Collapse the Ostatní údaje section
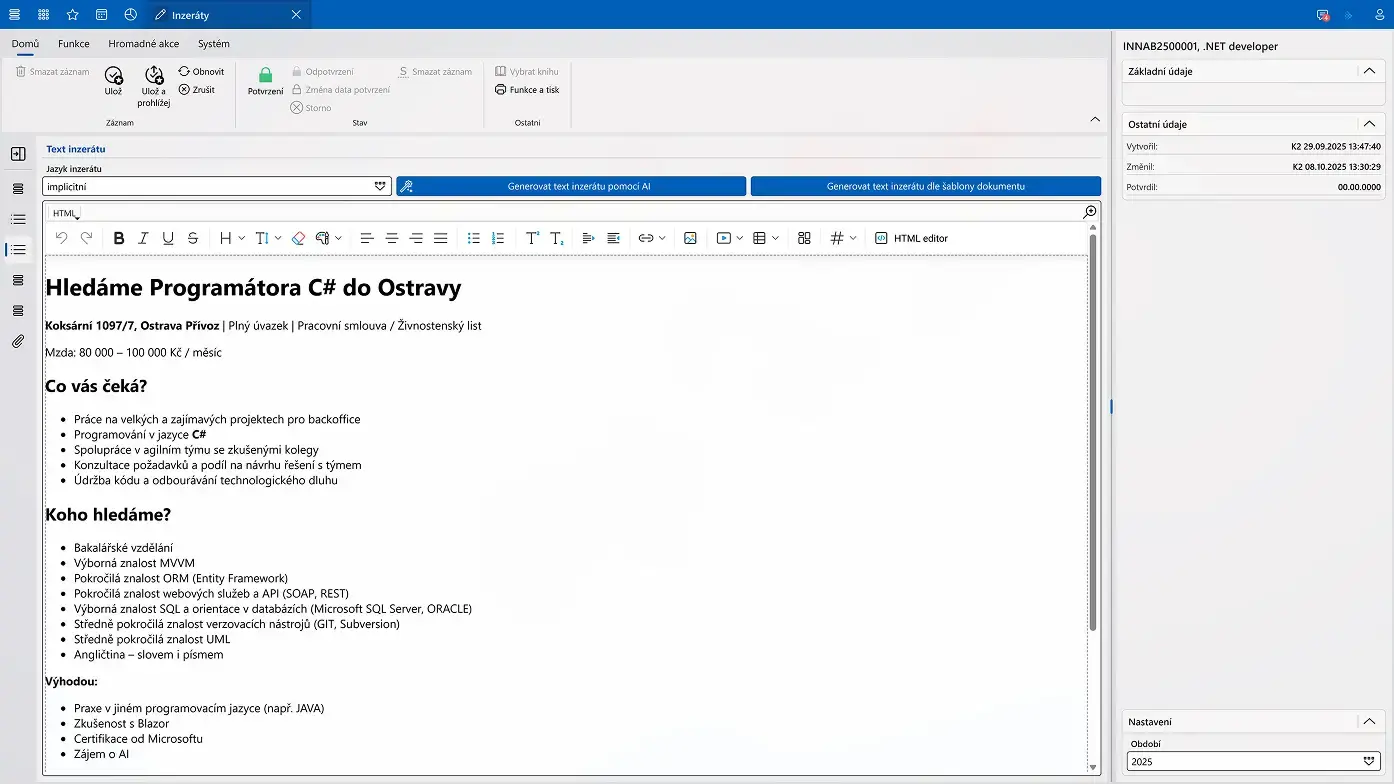The image size is (1394, 784). [x=1369, y=124]
